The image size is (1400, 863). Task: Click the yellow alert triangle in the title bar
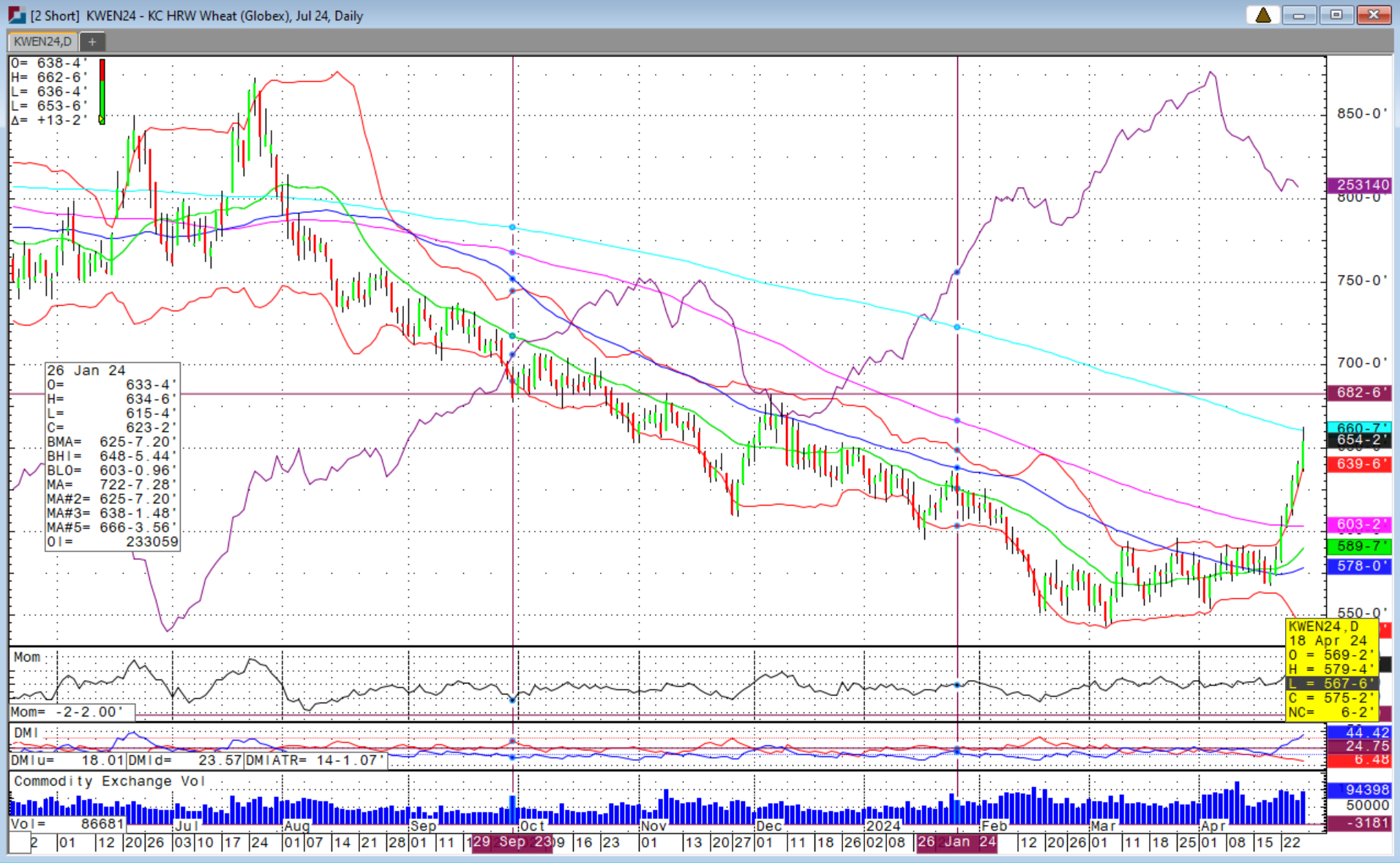pyautogui.click(x=1262, y=14)
